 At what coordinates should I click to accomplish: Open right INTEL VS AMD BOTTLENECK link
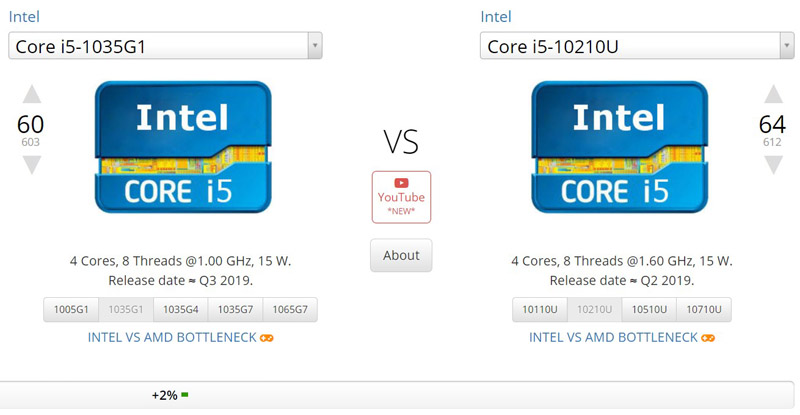click(x=613, y=337)
